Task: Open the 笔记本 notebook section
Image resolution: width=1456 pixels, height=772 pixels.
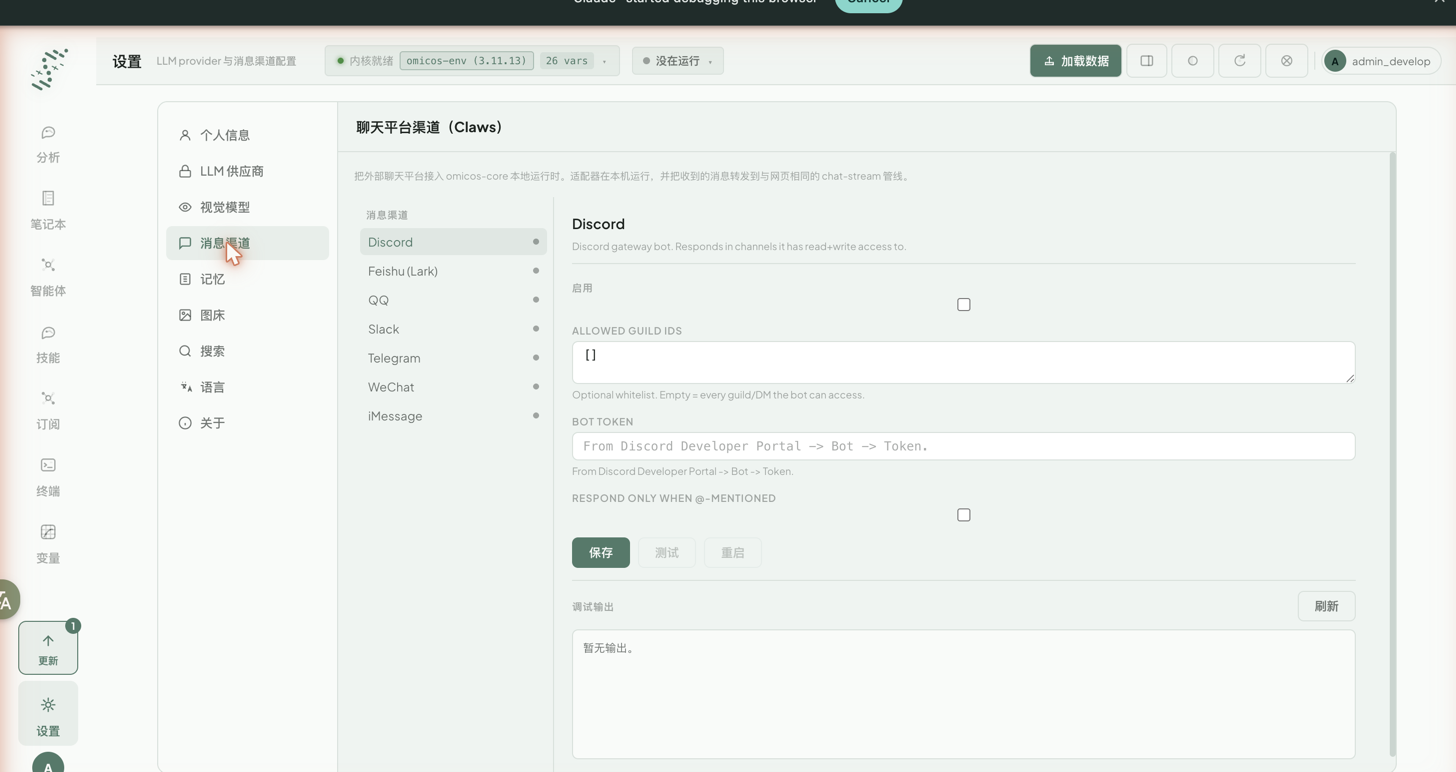Action: [x=48, y=210]
